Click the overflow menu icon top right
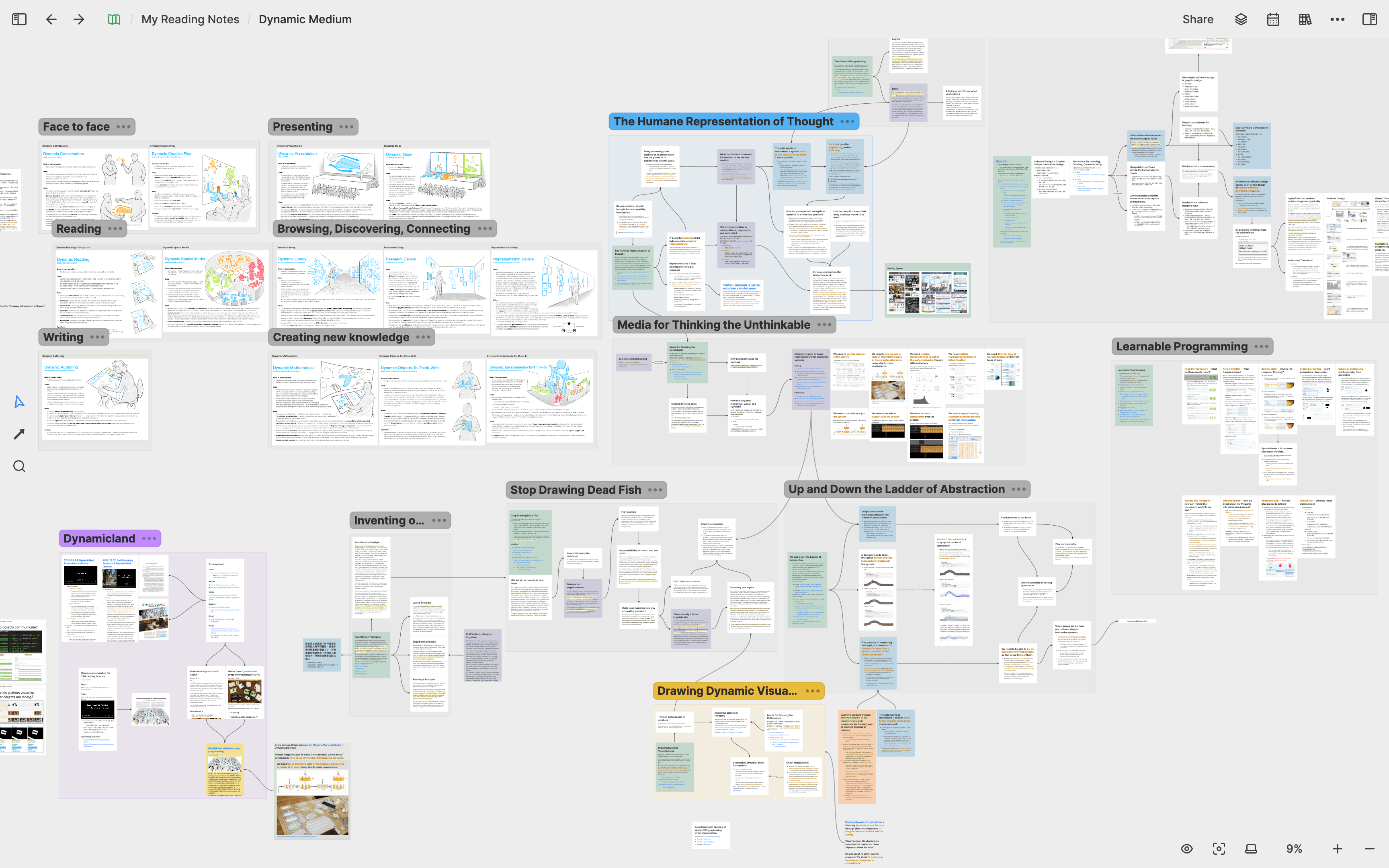The image size is (1389, 868). [1337, 19]
